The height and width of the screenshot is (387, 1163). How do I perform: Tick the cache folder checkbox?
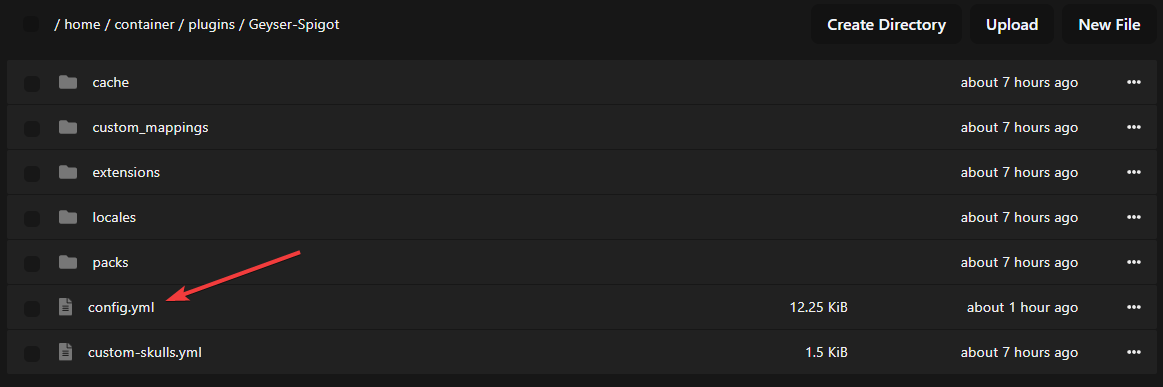32,83
